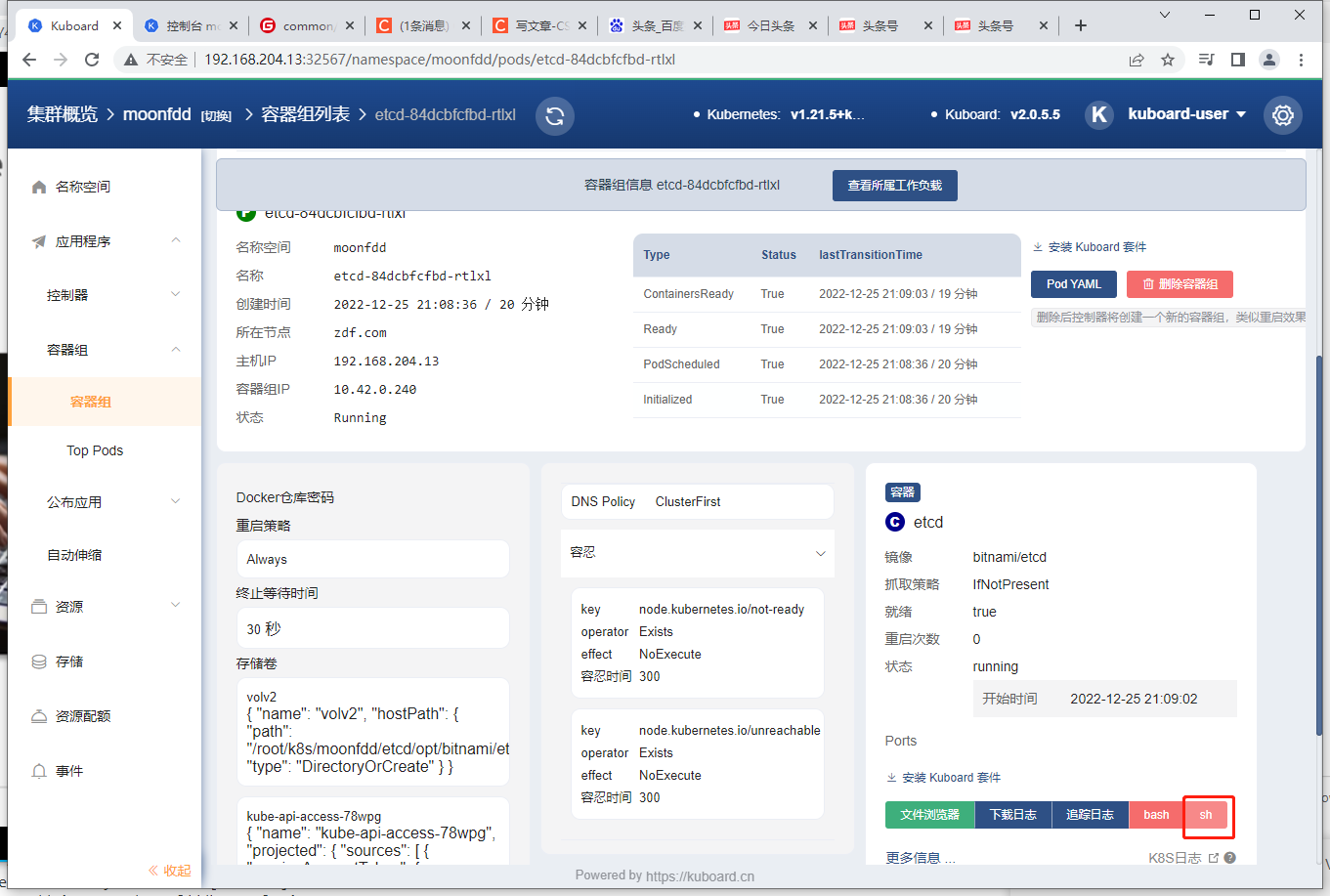Open sh terminal for etcd container

[1206, 815]
